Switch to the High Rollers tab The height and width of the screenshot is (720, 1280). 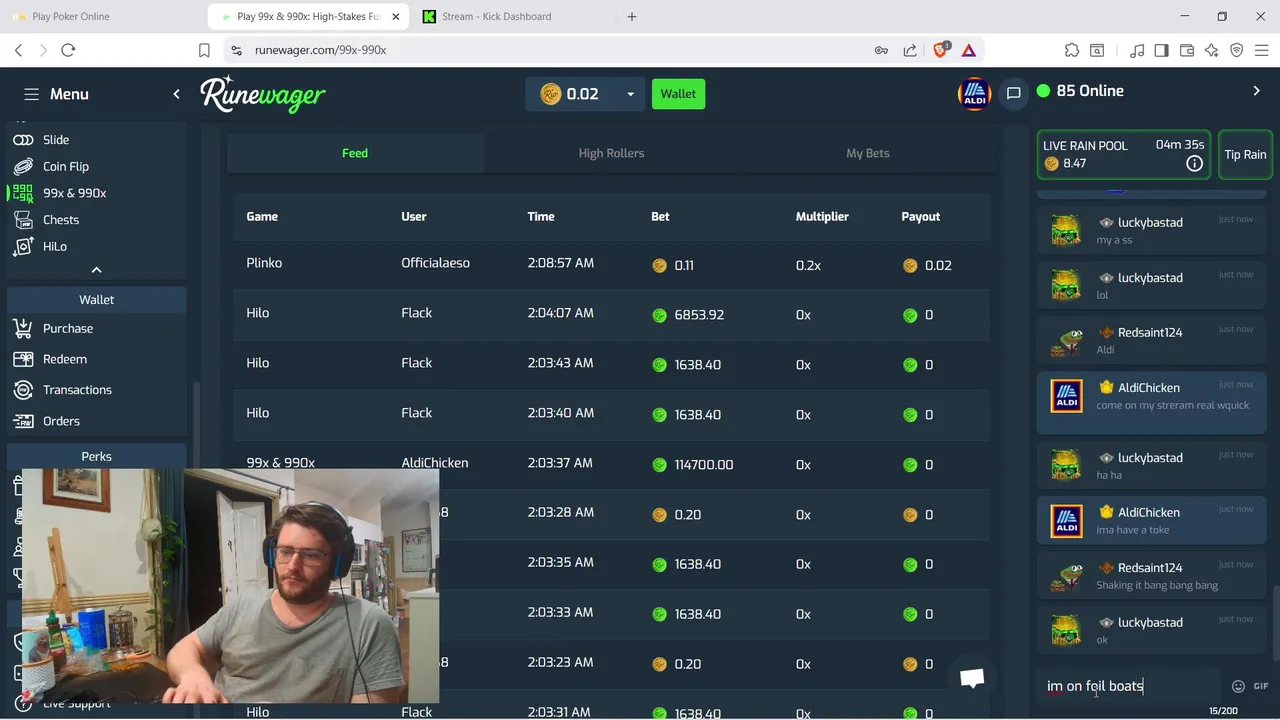(x=611, y=153)
